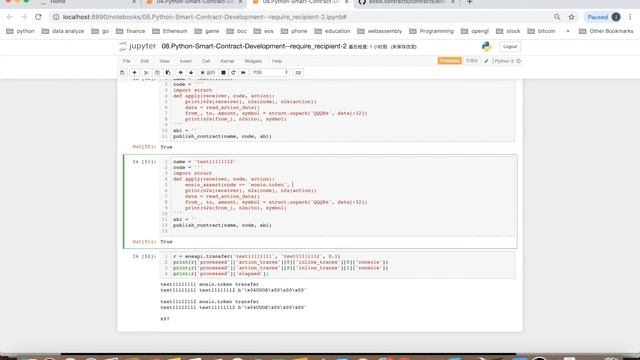Switch to the Home browser tab

coord(58,2)
